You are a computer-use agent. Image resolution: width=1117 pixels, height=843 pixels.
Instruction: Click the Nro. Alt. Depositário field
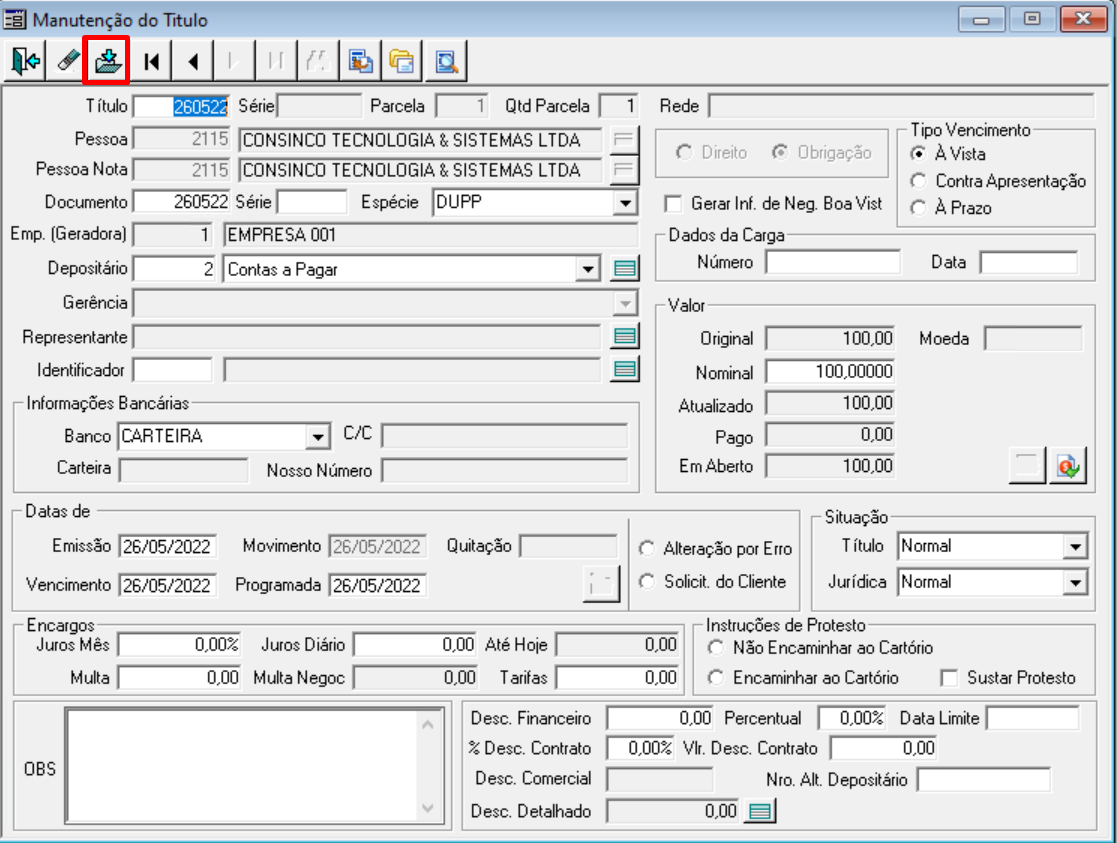984,780
